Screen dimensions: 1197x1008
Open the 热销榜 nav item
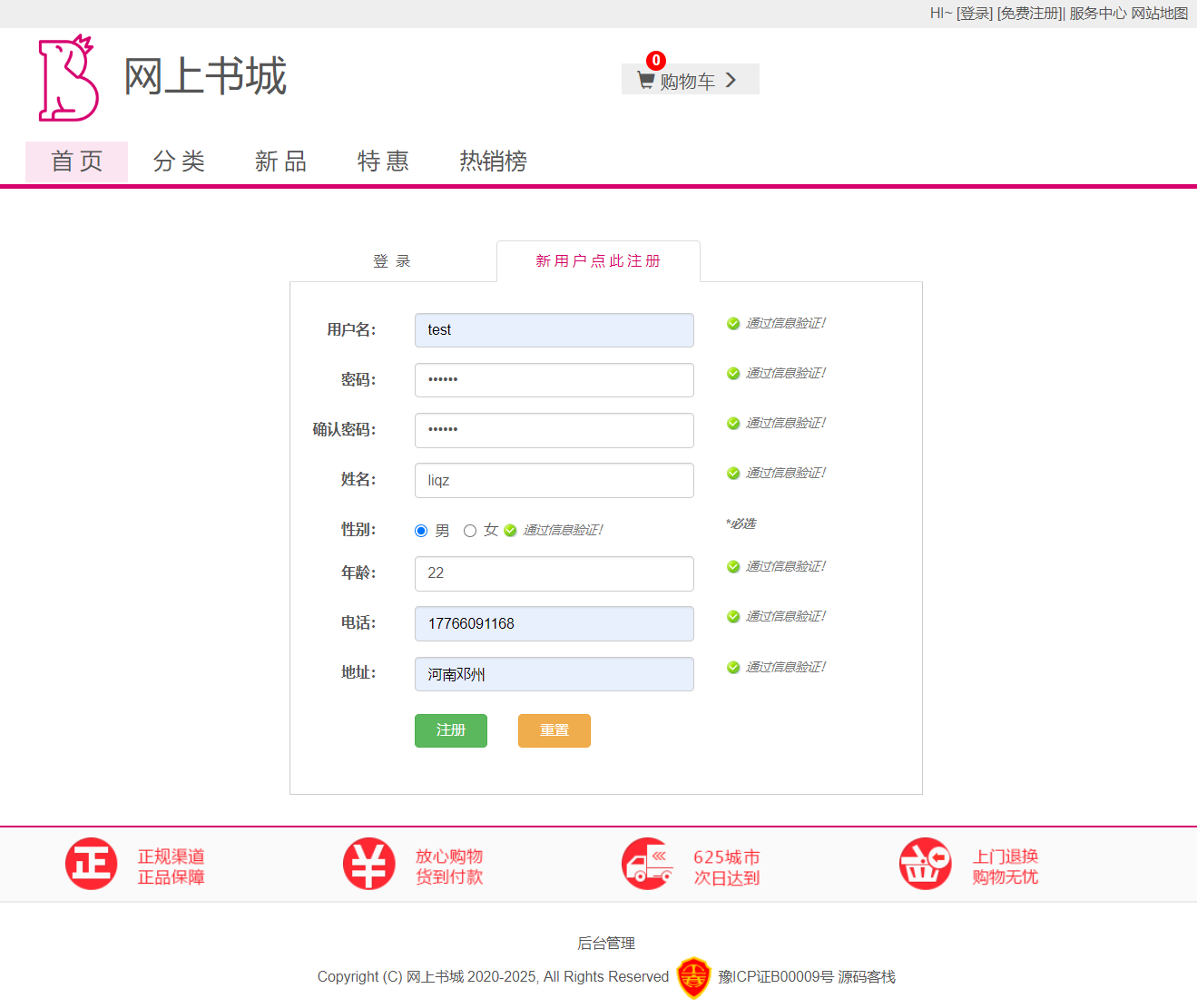tap(493, 161)
